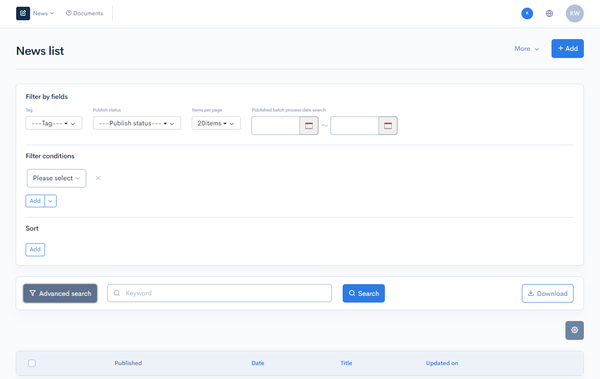The image size is (600, 379).
Task: Click the blue round notification icon
Action: (x=527, y=13)
